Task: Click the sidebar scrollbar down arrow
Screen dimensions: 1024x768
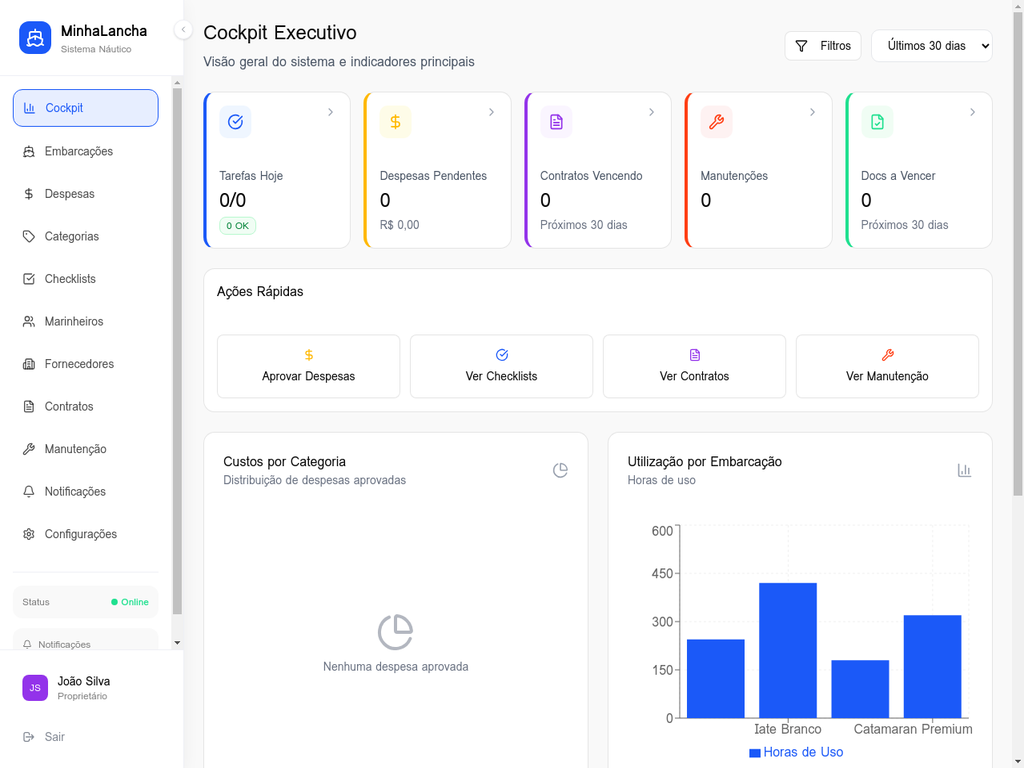Action: tap(177, 643)
